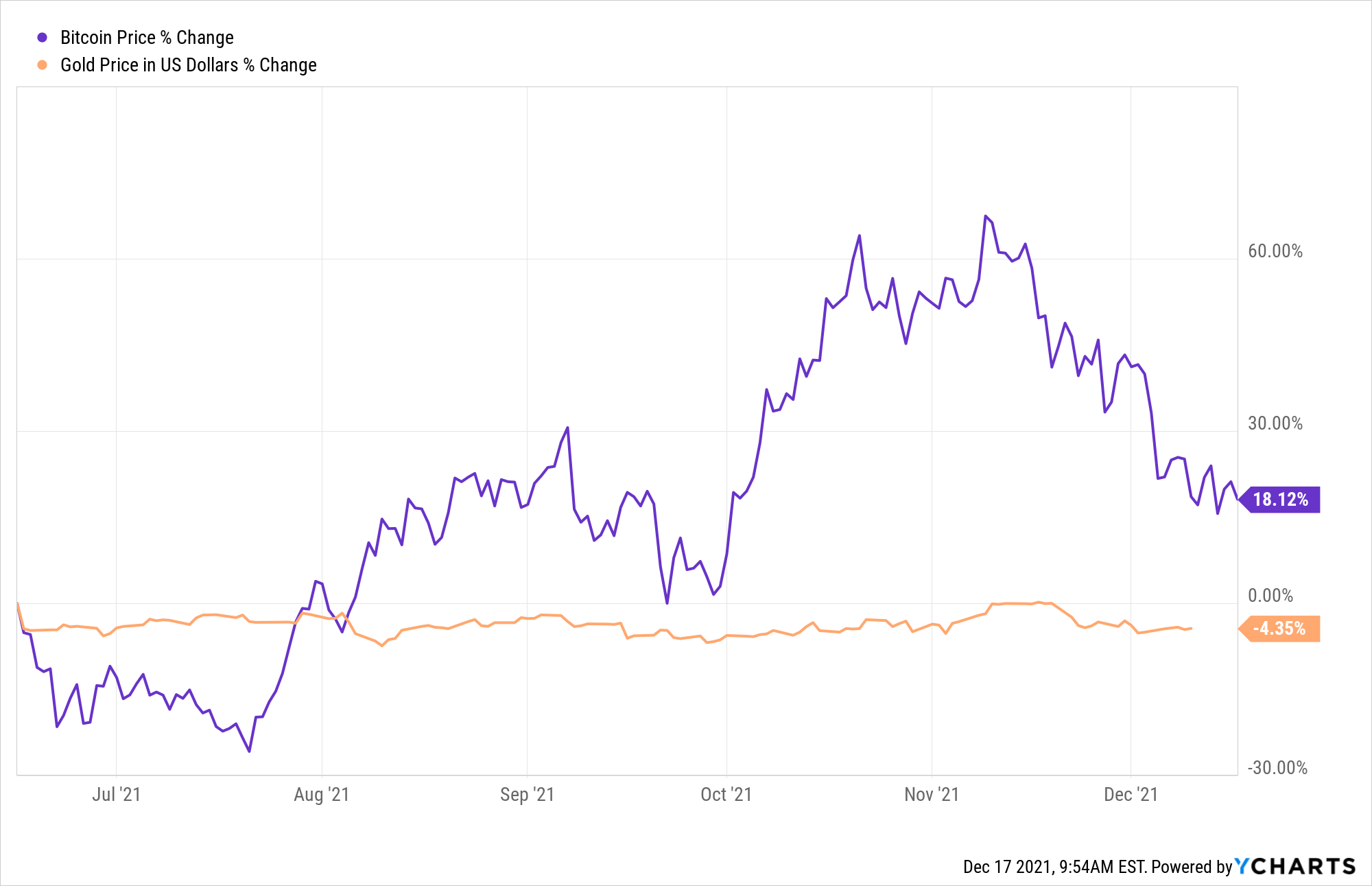Viewport: 1372px width, 886px height.
Task: Click the purple 18.12% value tag
Action: 1280,500
